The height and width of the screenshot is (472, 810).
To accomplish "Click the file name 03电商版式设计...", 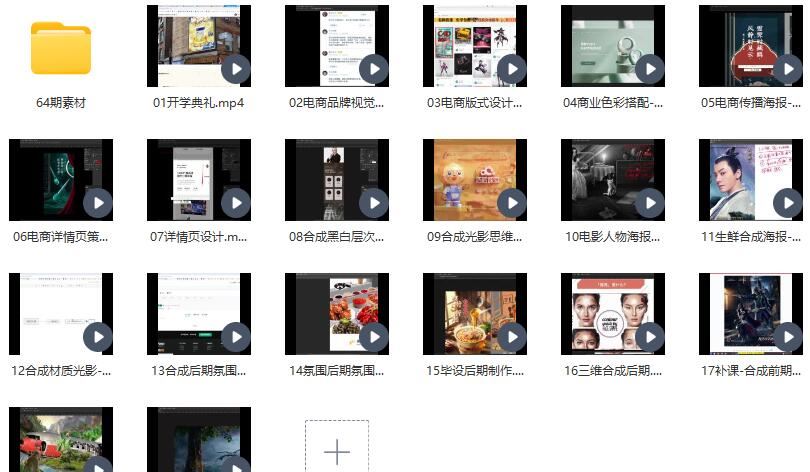I will [x=474, y=103].
